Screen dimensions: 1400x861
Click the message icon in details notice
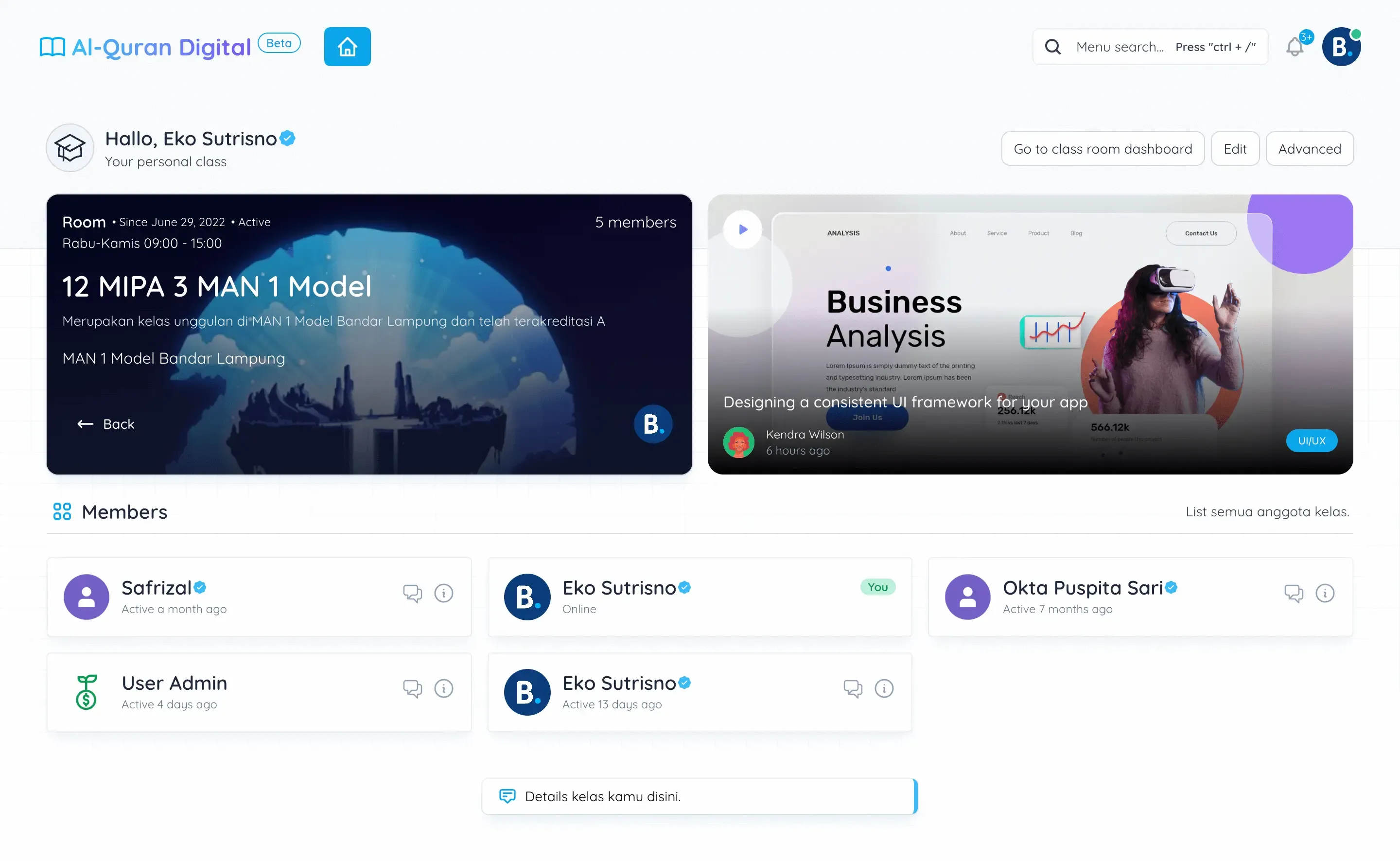point(507,795)
